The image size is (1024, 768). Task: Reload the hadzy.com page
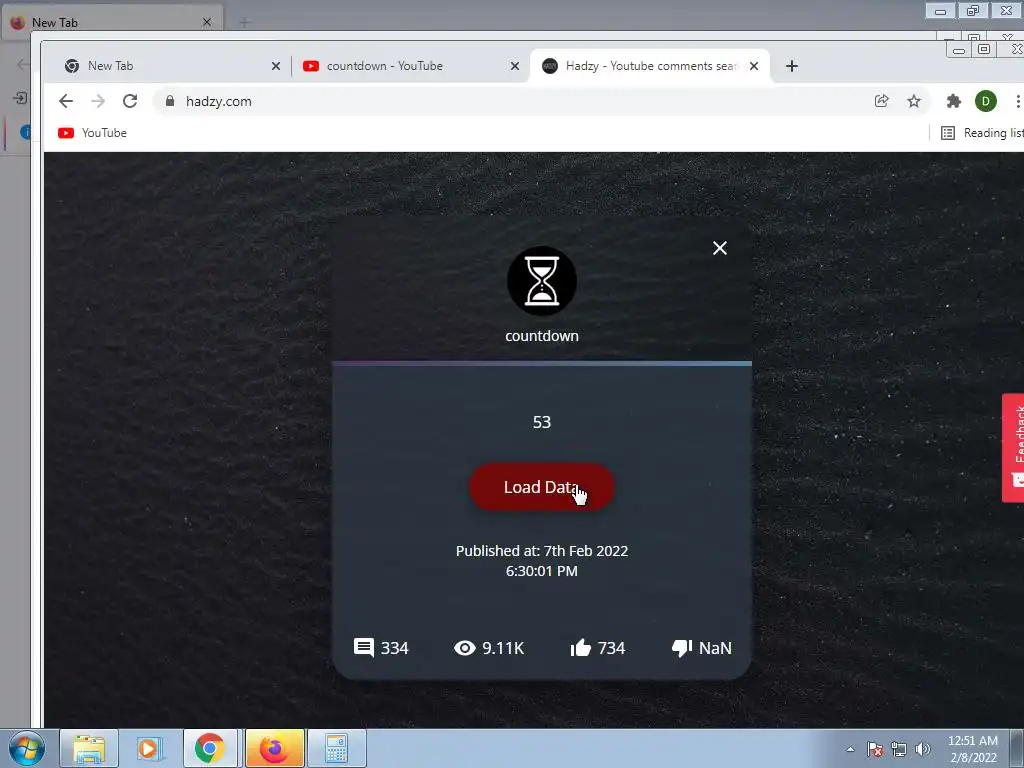click(x=130, y=101)
